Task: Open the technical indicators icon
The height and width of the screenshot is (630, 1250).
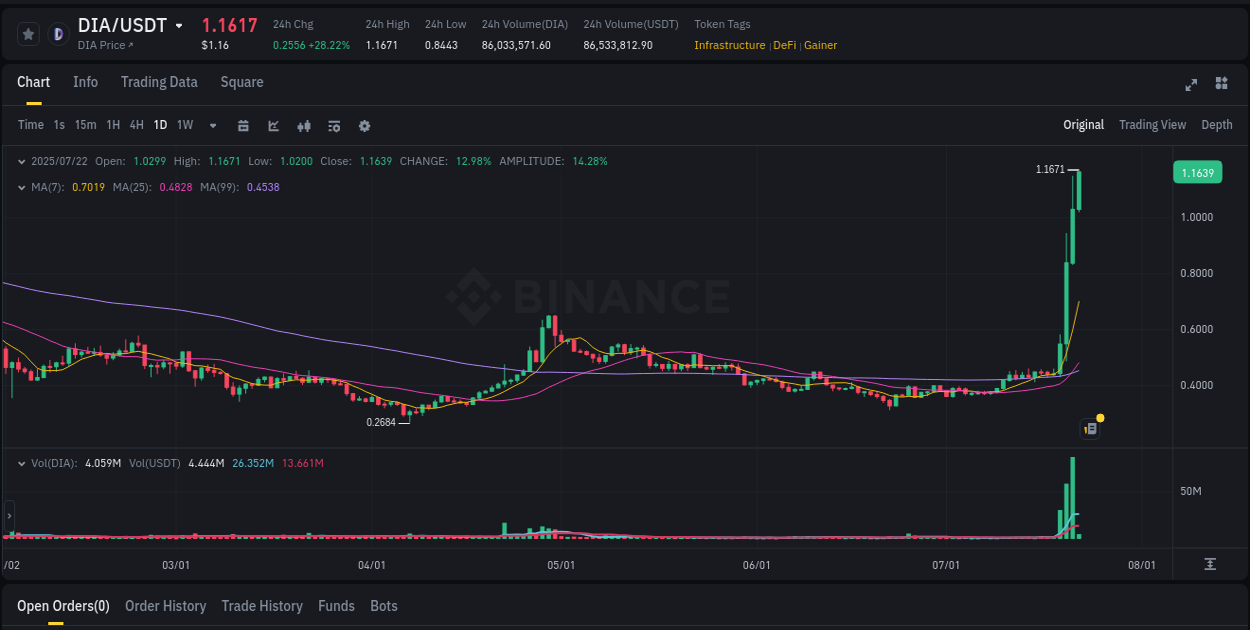Action: pos(304,125)
